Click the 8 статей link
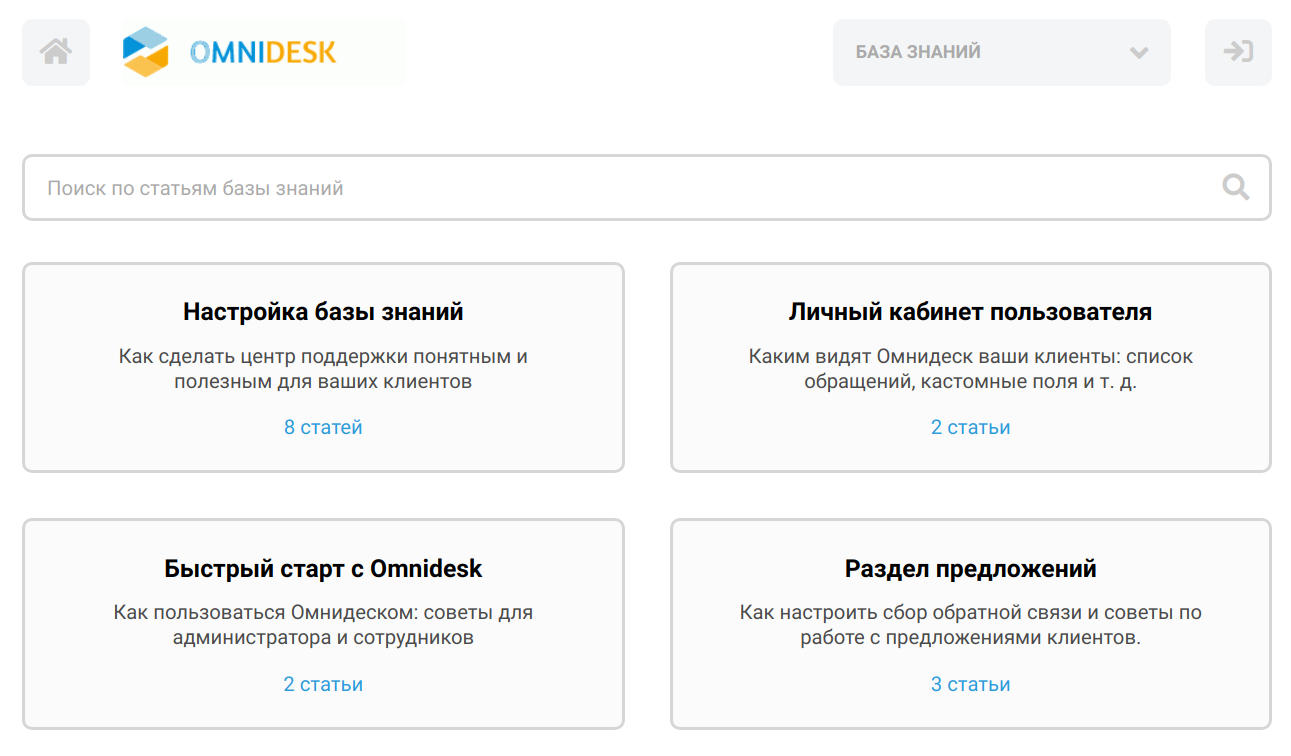1291x756 pixels. tap(323, 427)
